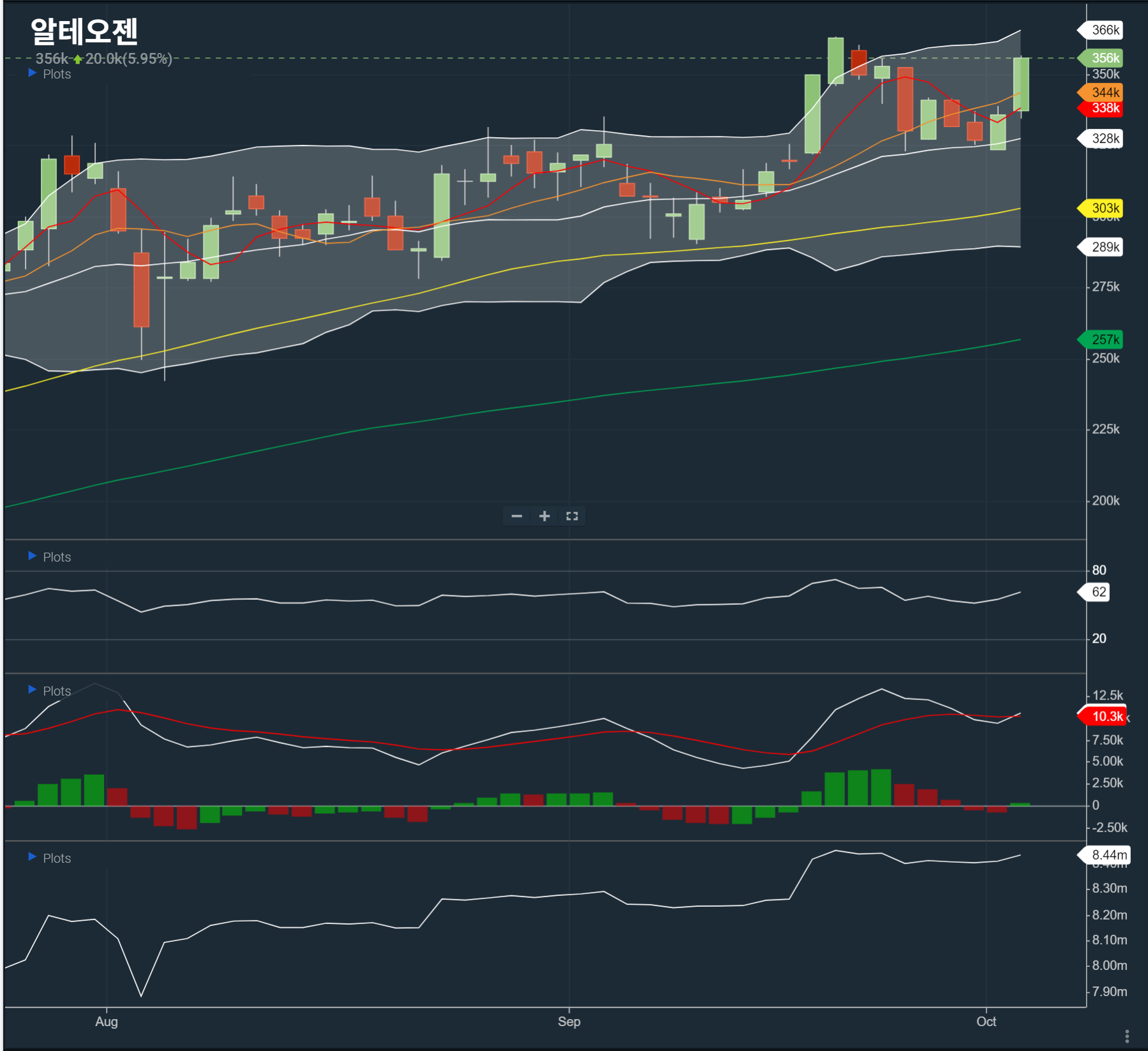The height and width of the screenshot is (1051, 1148).
Task: Click the white 366k upper band label
Action: (x=1103, y=30)
